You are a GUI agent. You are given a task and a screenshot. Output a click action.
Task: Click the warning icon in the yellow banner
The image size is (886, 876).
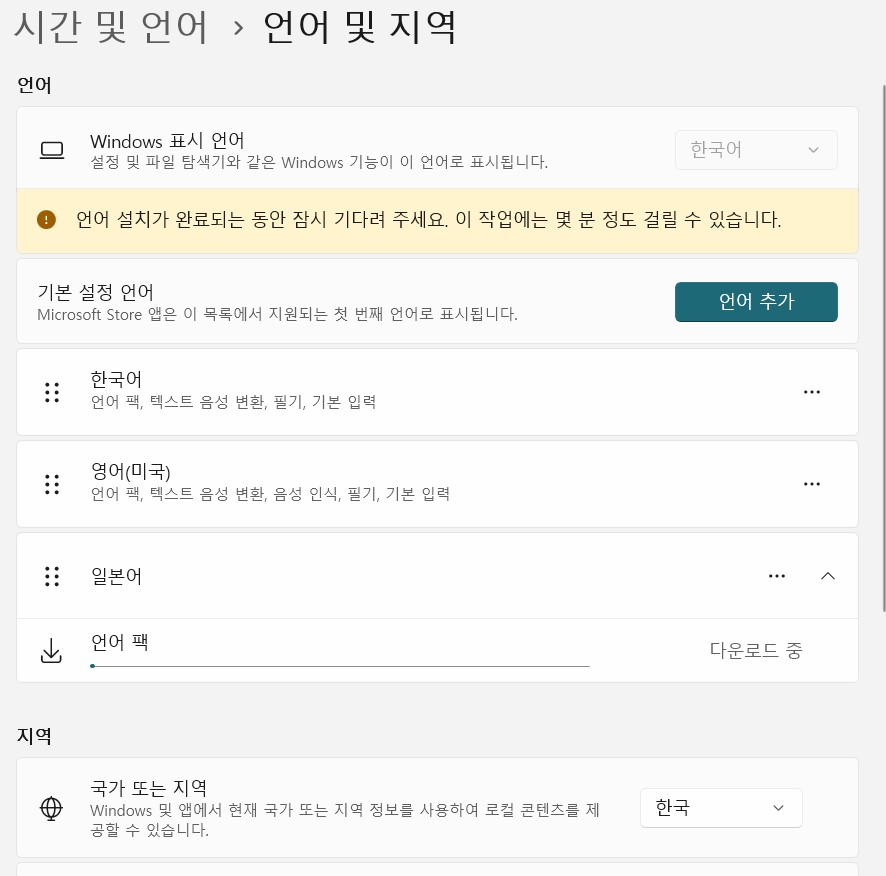coord(46,219)
